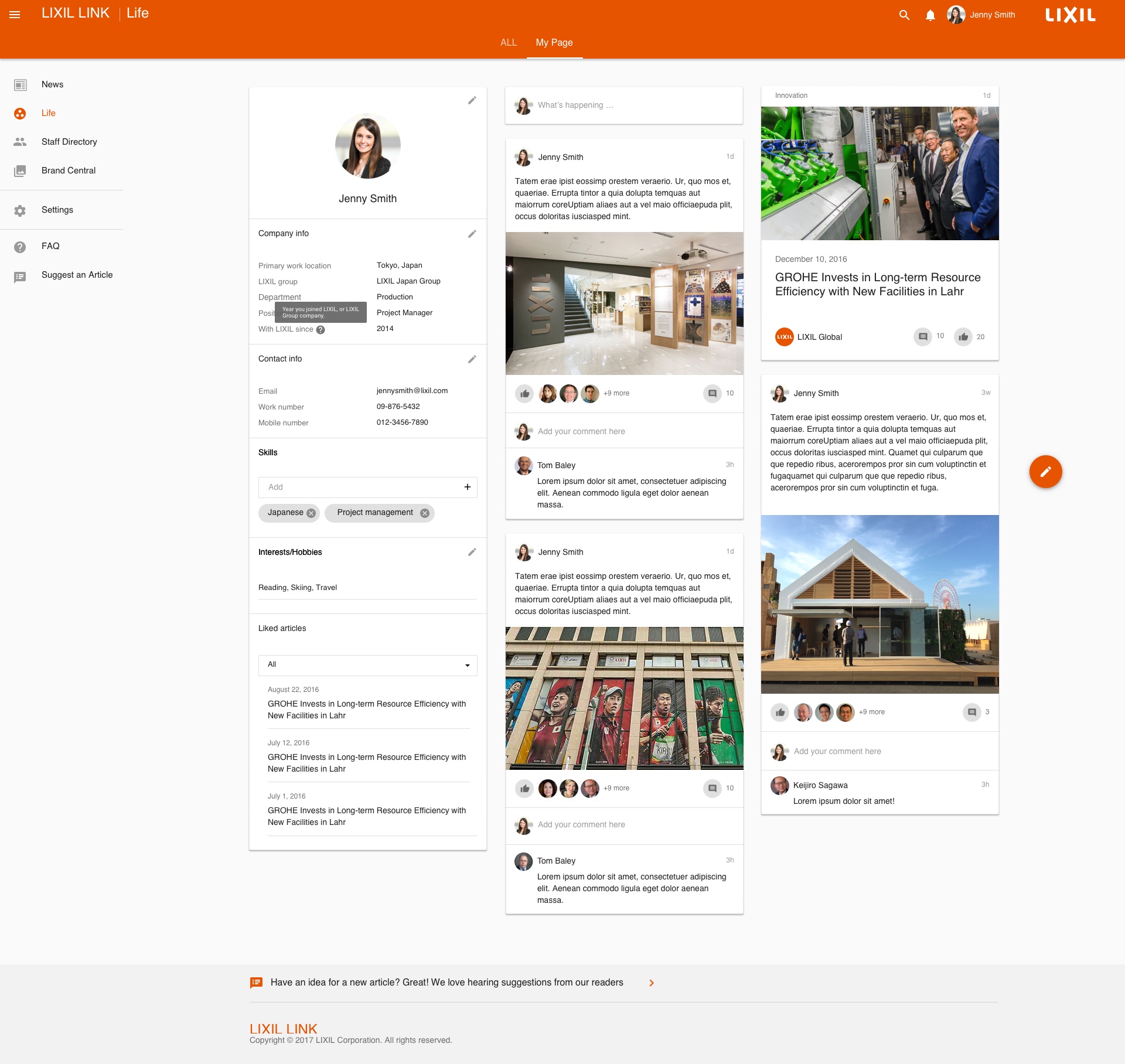Click comment field under house post
The width and height of the screenshot is (1125, 1064).
879,751
